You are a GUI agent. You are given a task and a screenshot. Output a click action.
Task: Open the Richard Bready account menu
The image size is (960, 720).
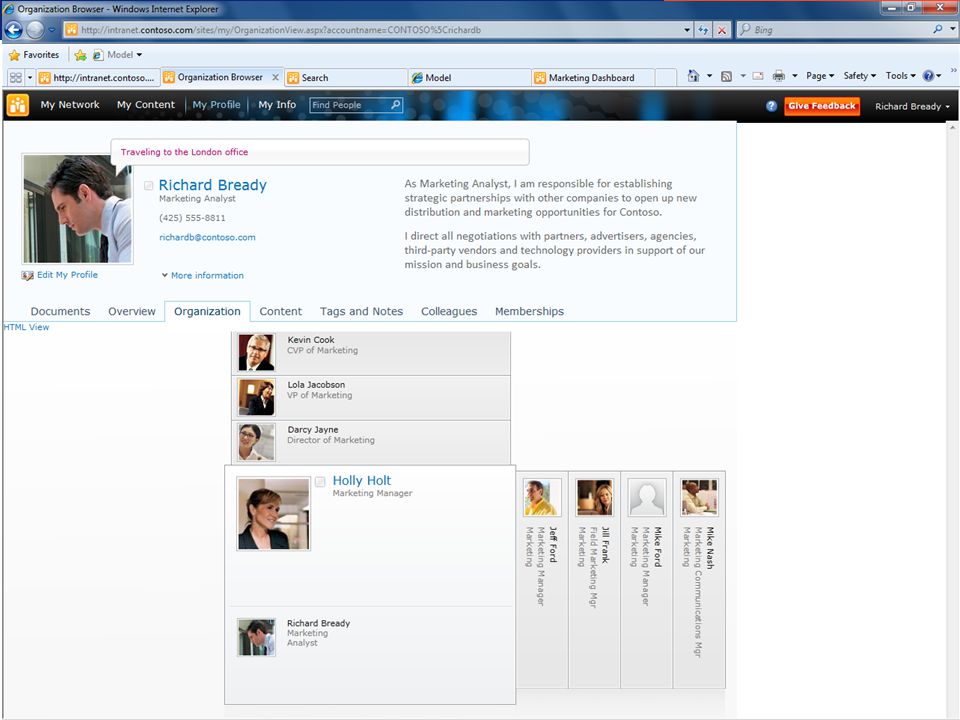pos(912,107)
